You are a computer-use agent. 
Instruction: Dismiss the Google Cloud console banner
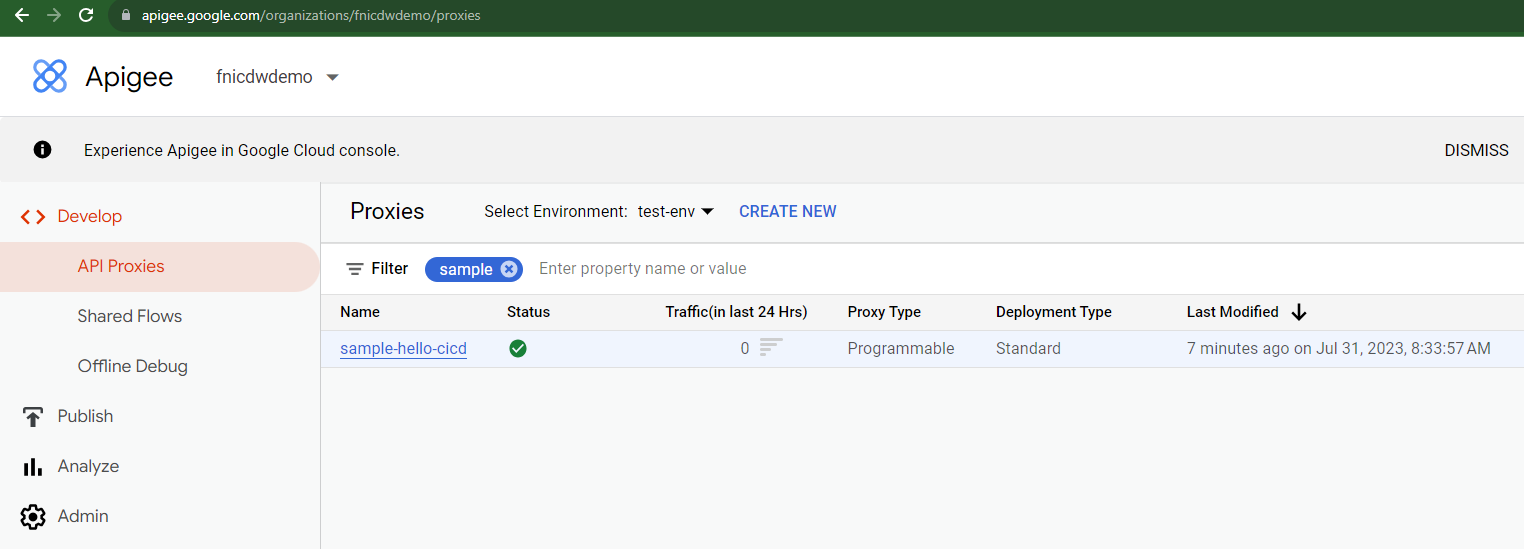pos(1476,150)
